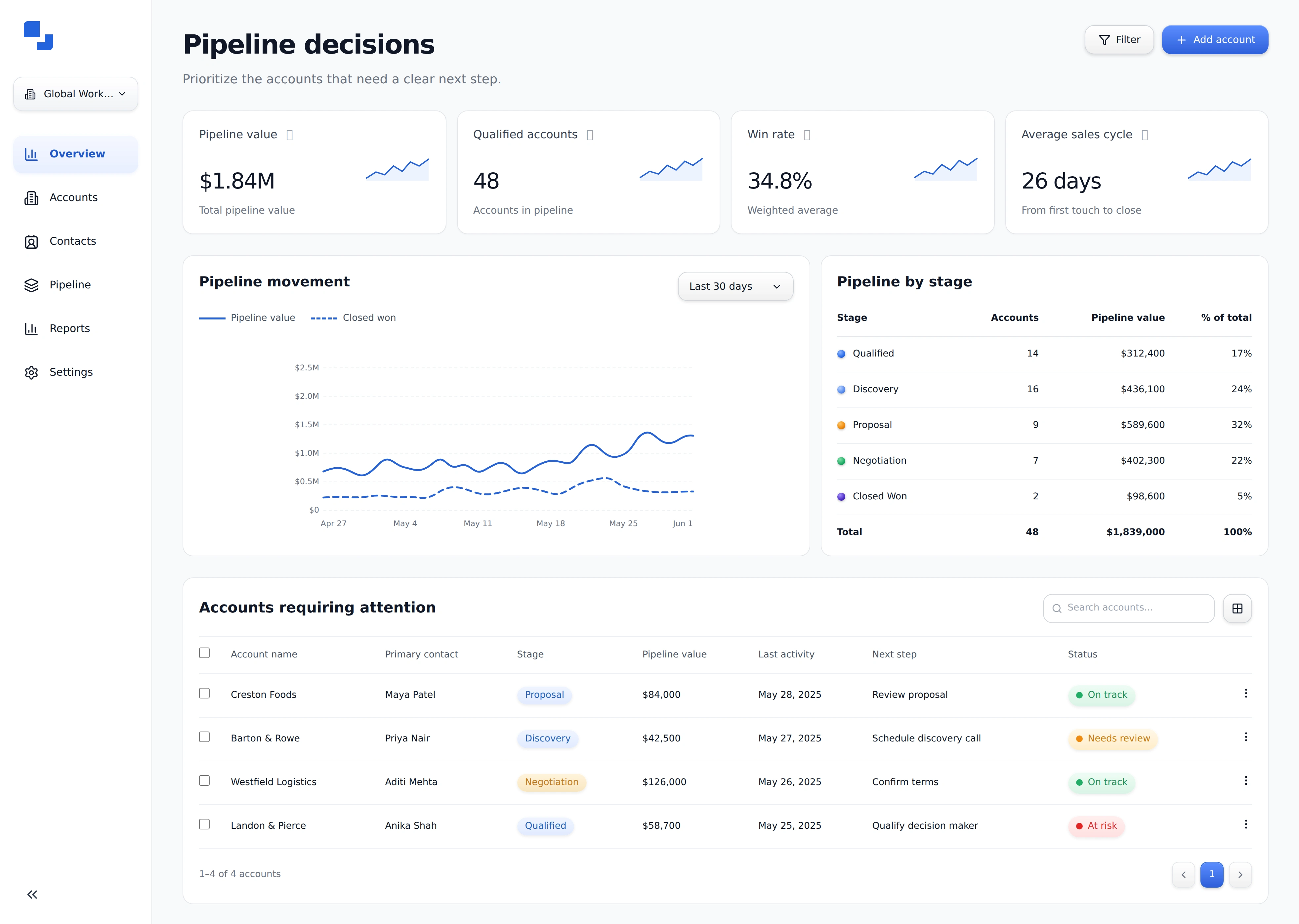
Task: Click the Closed Won purple dot
Action: point(841,497)
